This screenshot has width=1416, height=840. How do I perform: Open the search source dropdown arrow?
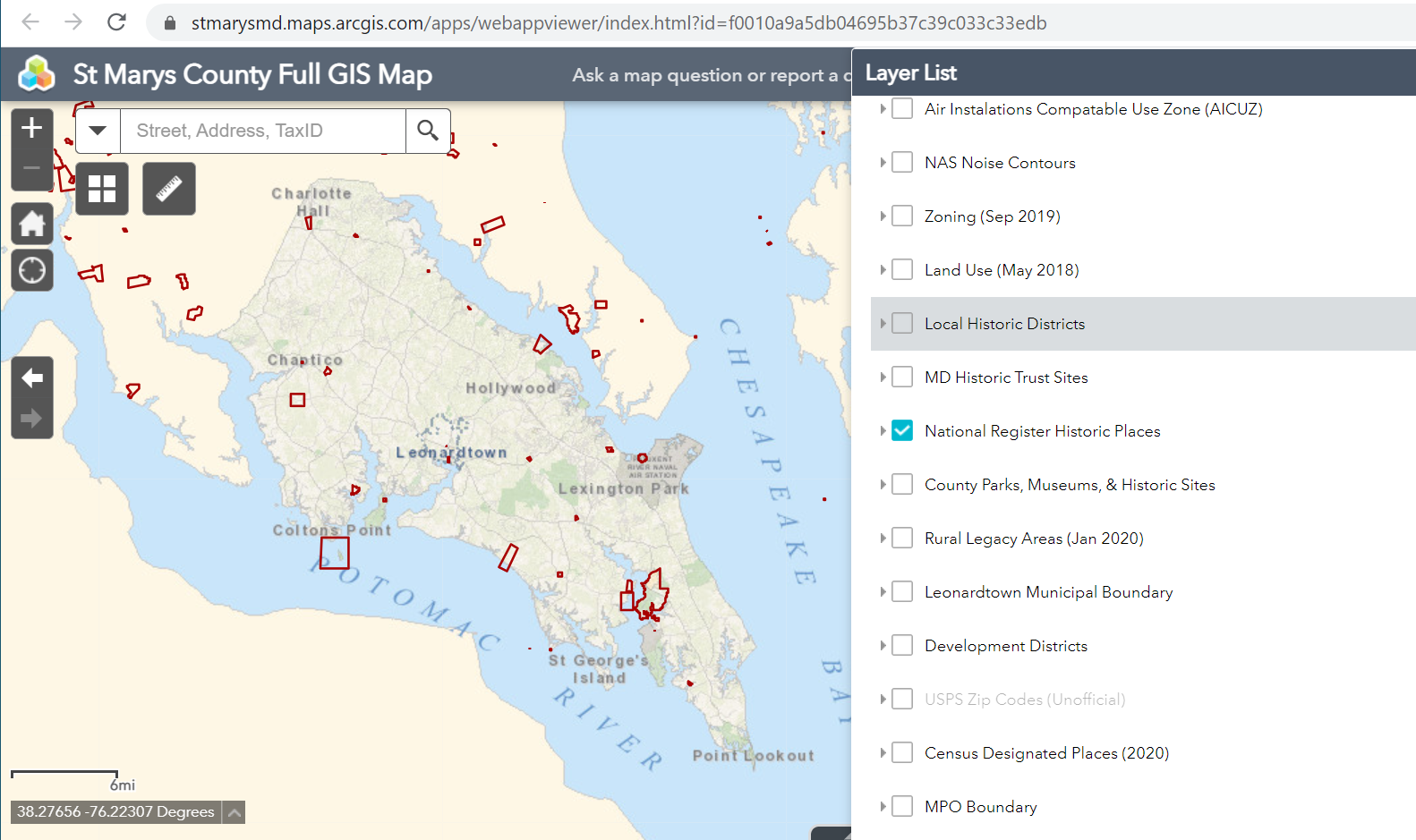pyautogui.click(x=98, y=131)
